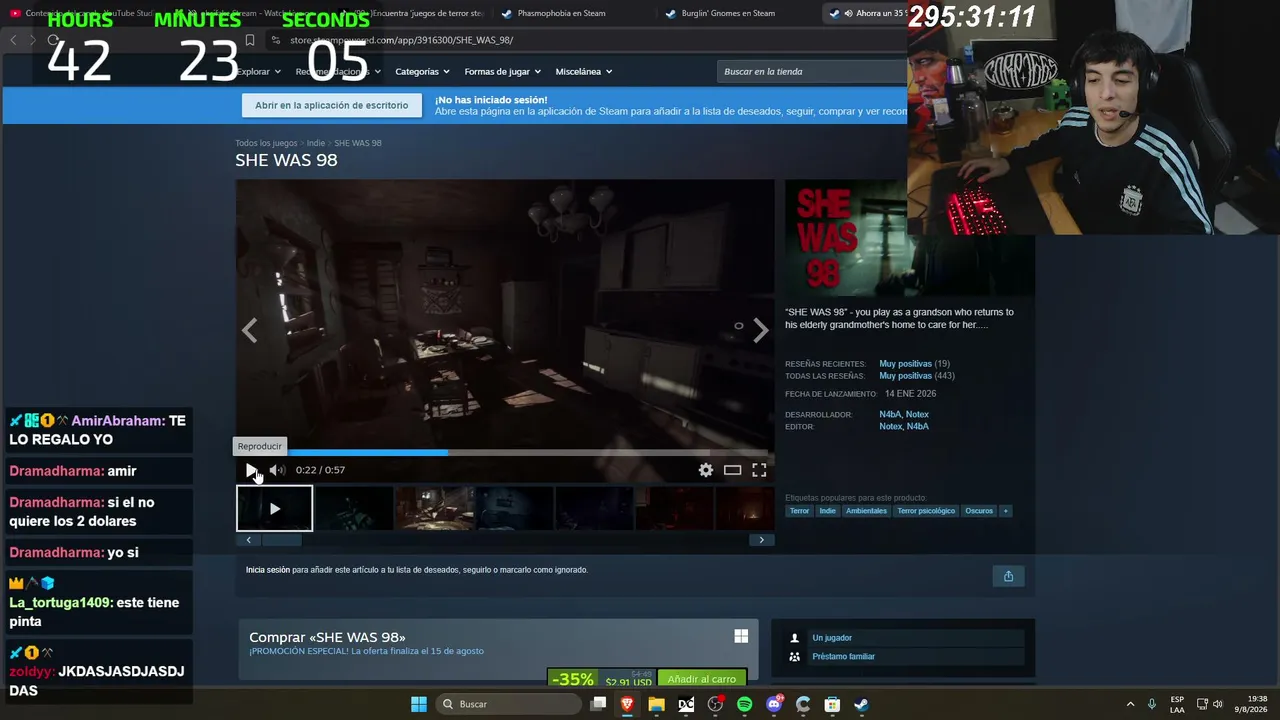This screenshot has height=720, width=1280.
Task: Select the first trailer thumbnail with play icon
Action: pos(274,509)
